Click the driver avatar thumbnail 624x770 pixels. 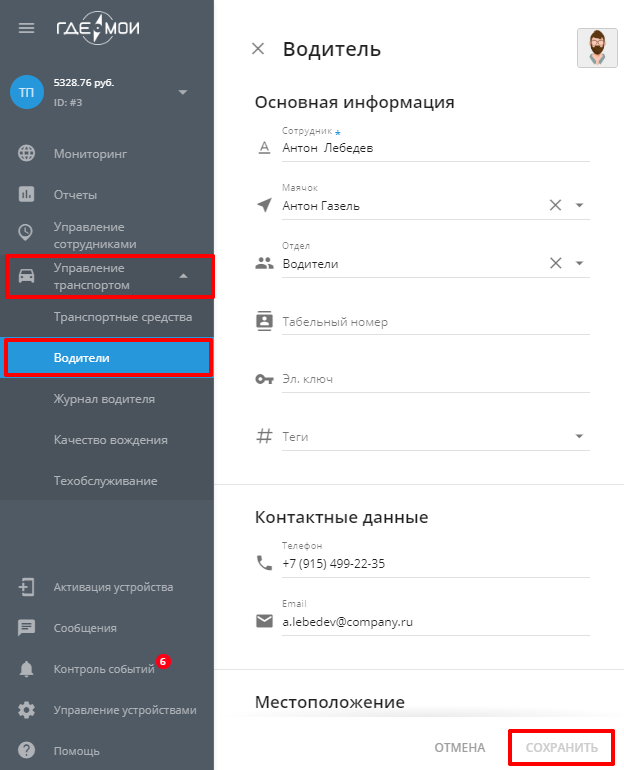(597, 48)
